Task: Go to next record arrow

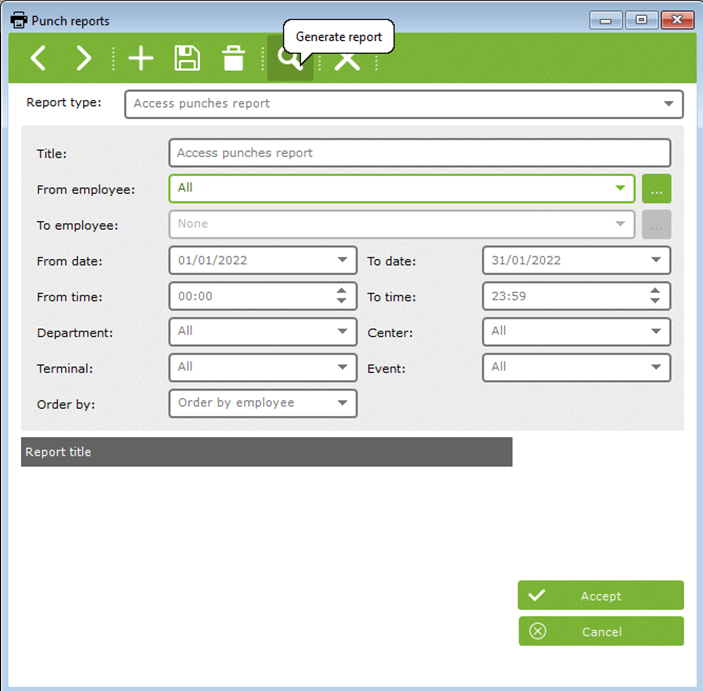Action: coord(83,58)
